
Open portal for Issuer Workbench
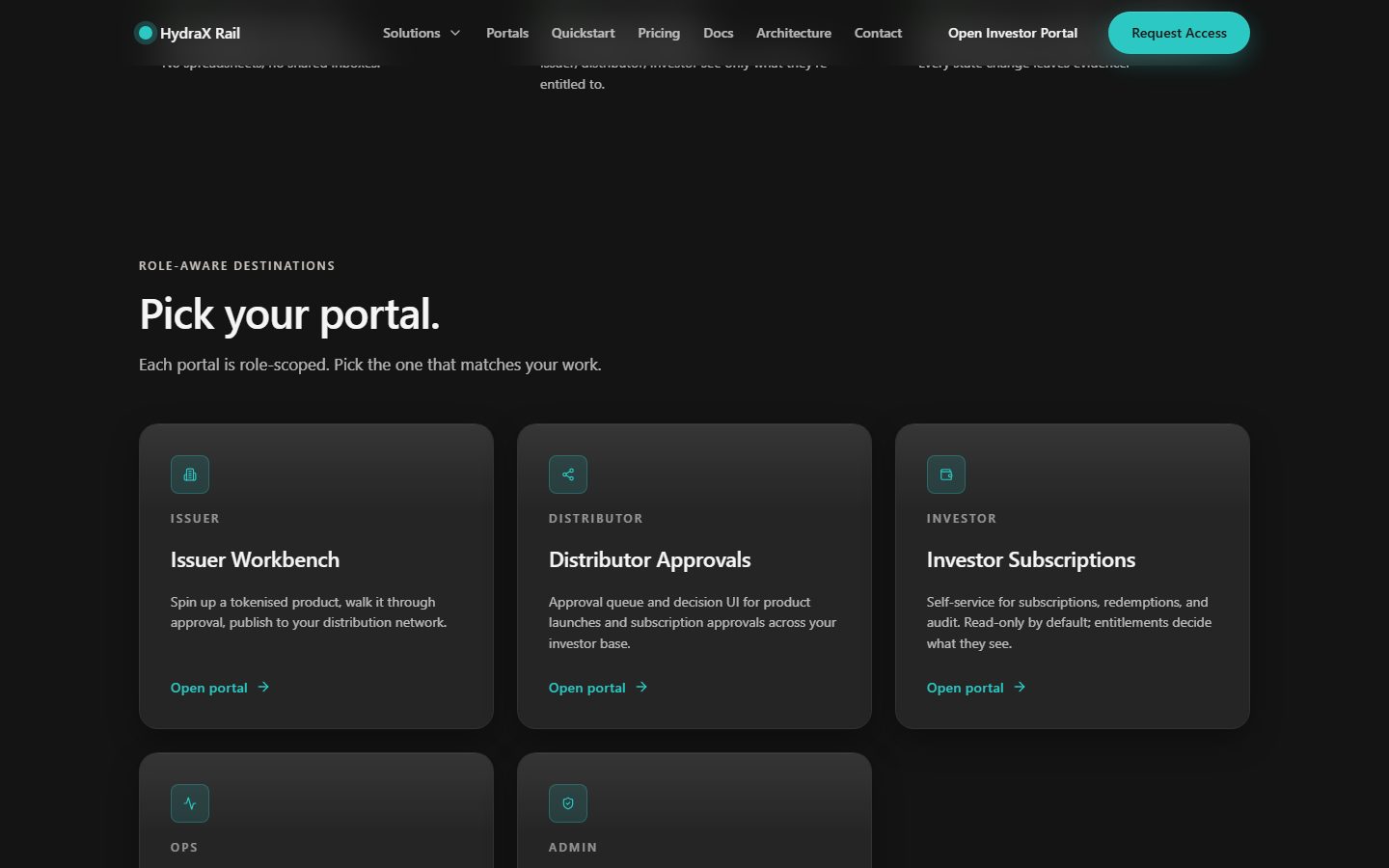(x=220, y=688)
